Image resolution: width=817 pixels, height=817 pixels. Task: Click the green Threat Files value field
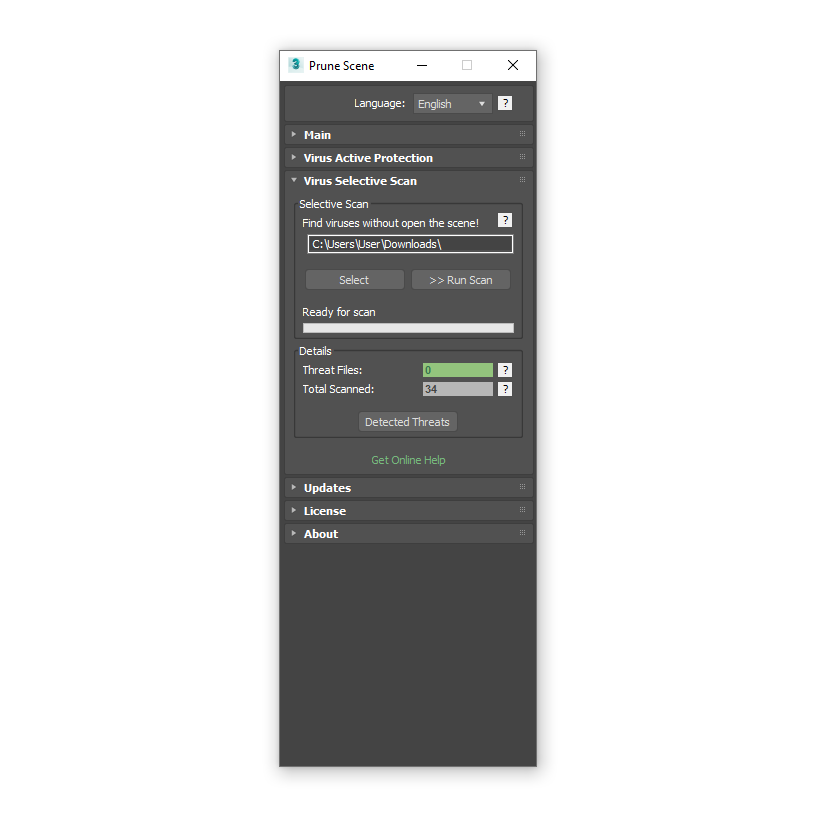[457, 370]
